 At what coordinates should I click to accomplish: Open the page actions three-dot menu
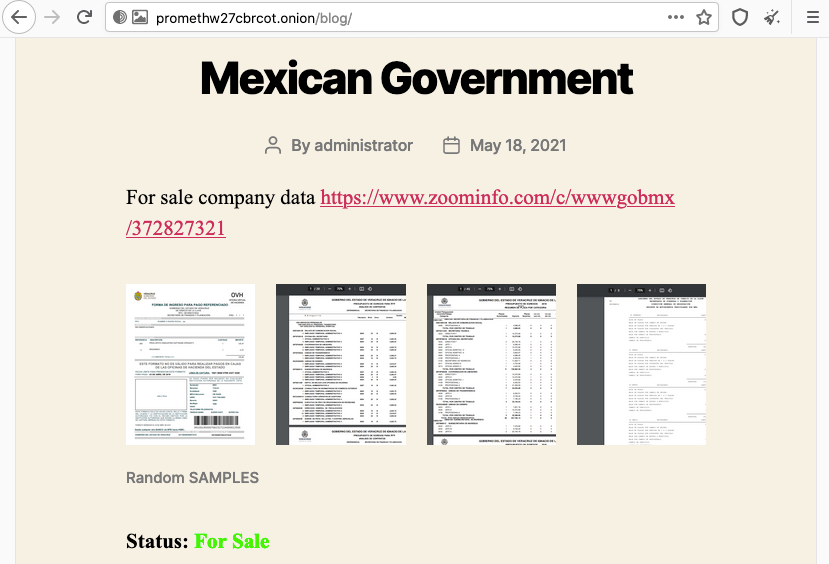click(x=676, y=17)
